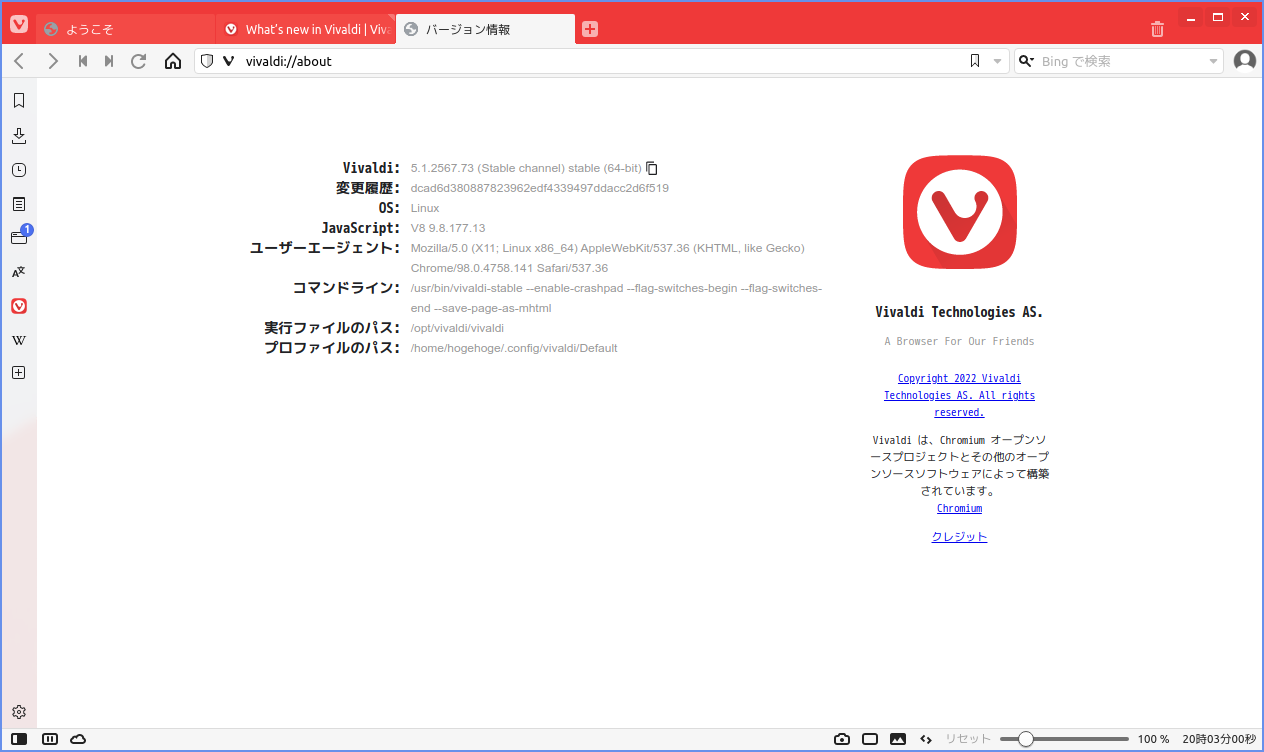The image size is (1264, 752).
Task: Capture page with camera icon
Action: [x=842, y=739]
